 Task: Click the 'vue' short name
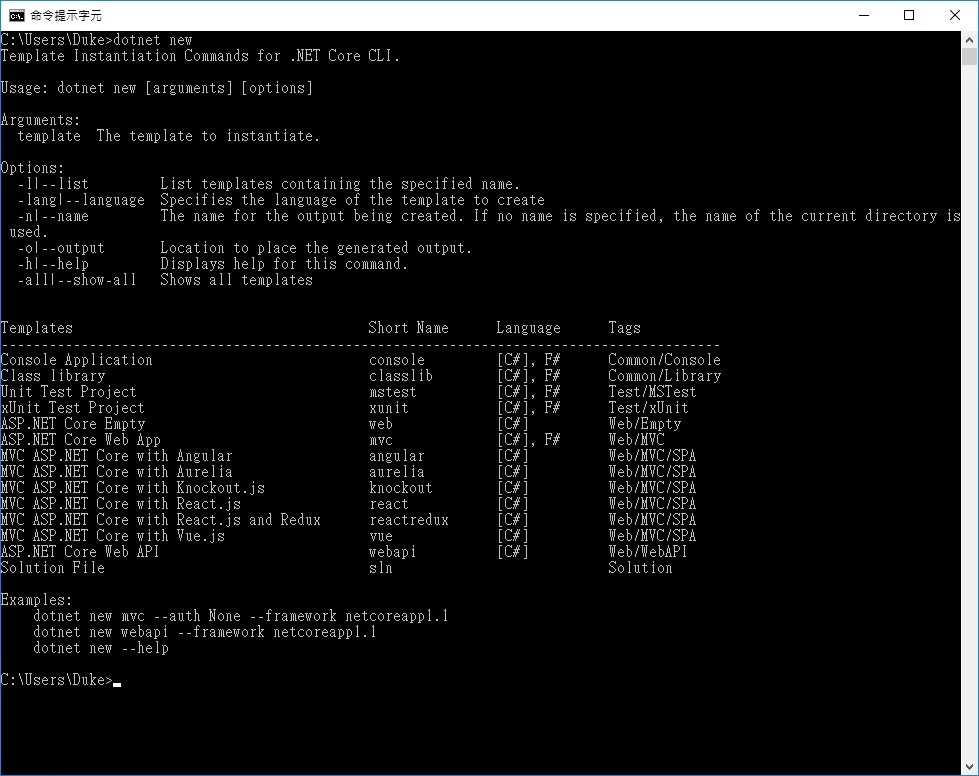380,536
